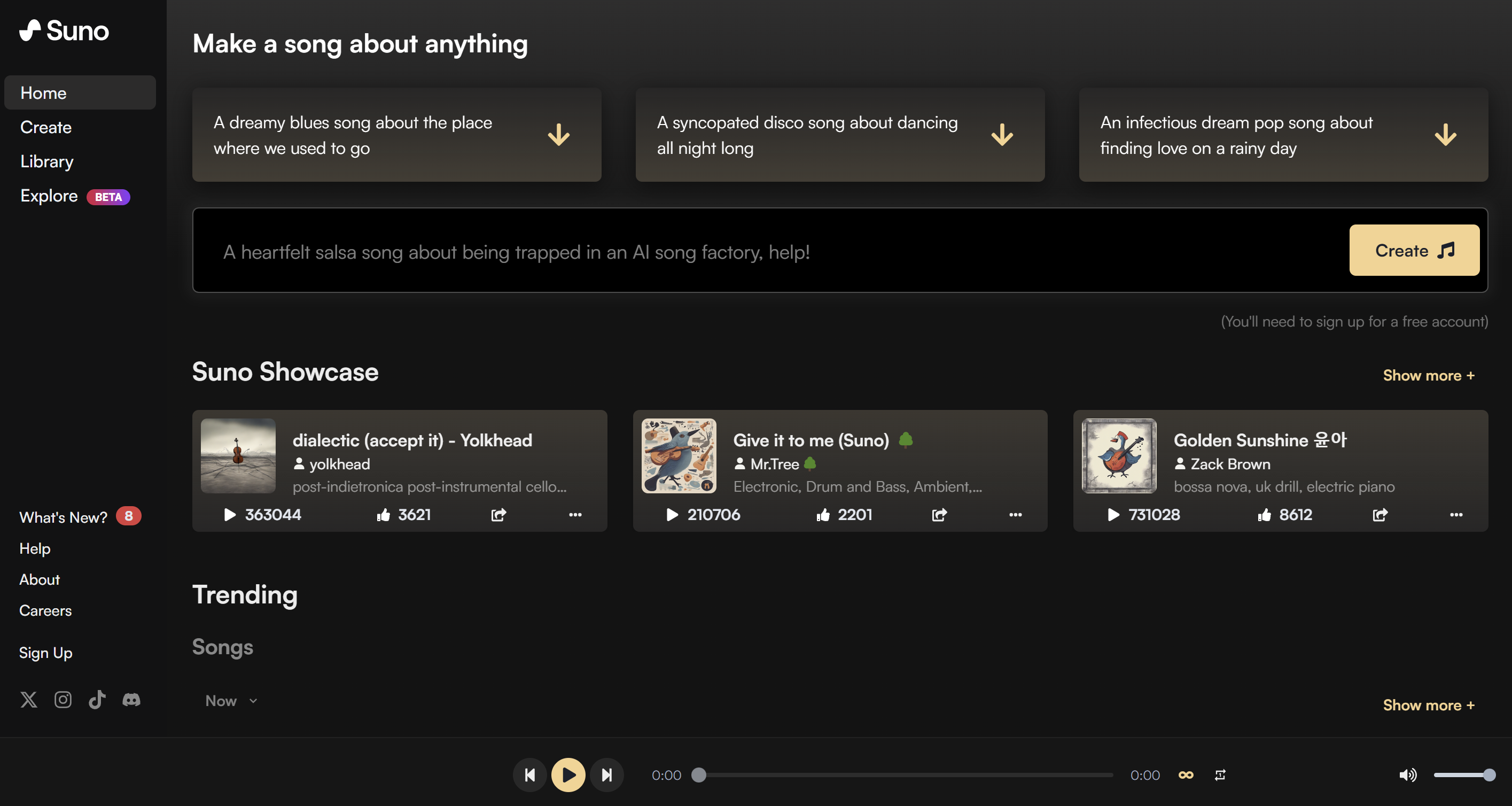Screen dimensions: 1512x806
Task: Open Suno's Instagram icon
Action: click(63, 699)
